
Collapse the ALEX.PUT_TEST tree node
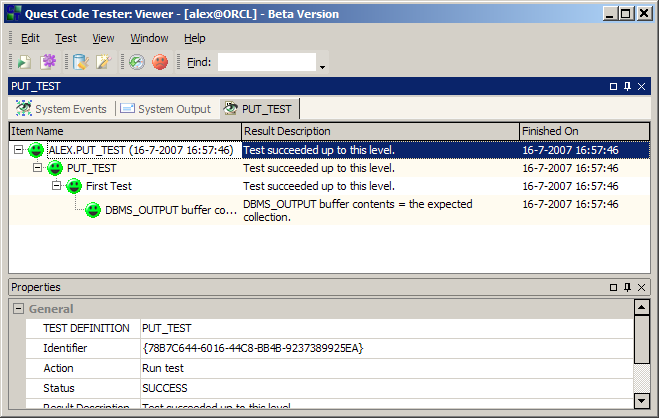click(19, 150)
